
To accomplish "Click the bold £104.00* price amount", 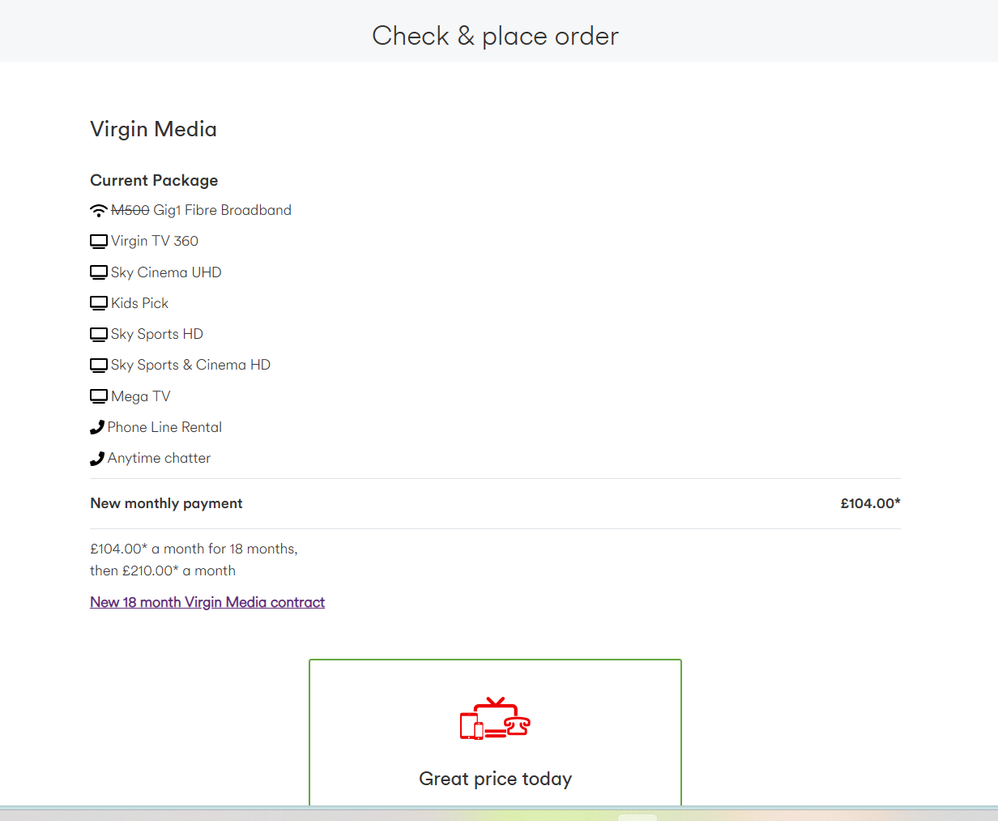I will pos(871,503).
